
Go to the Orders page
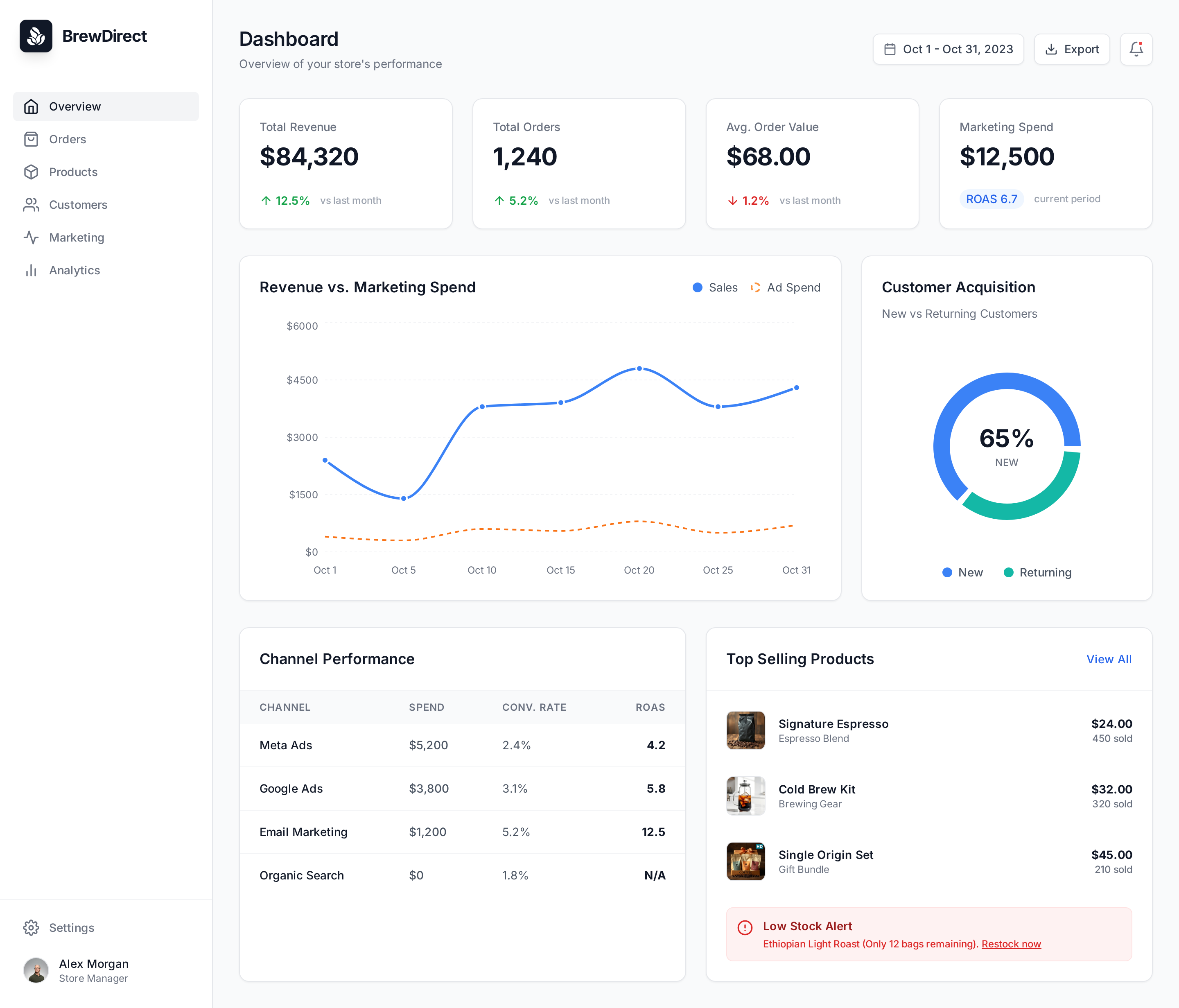[106, 140]
